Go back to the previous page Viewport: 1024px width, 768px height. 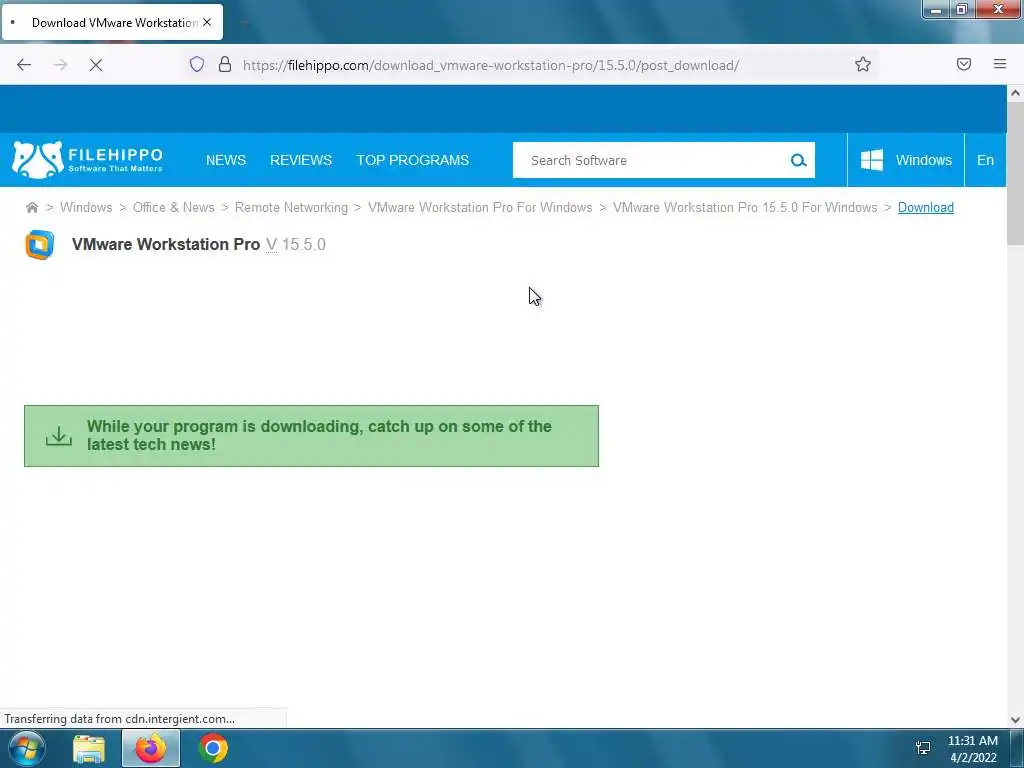pyautogui.click(x=24, y=65)
